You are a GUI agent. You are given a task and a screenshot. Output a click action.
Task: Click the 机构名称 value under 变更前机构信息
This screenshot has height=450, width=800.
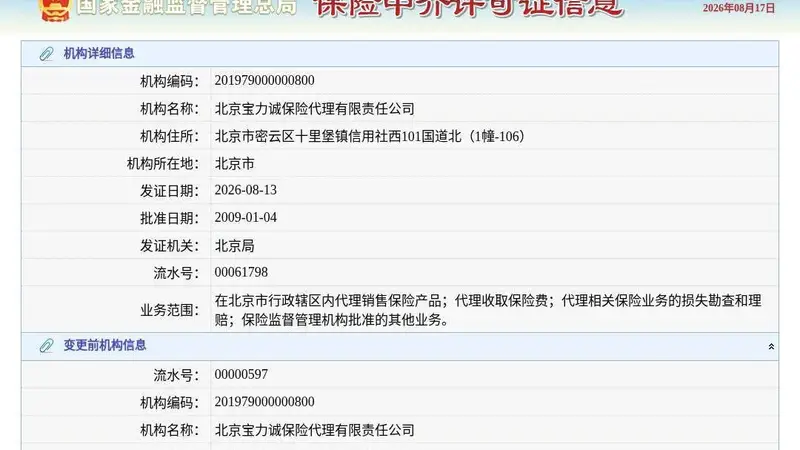pos(314,430)
